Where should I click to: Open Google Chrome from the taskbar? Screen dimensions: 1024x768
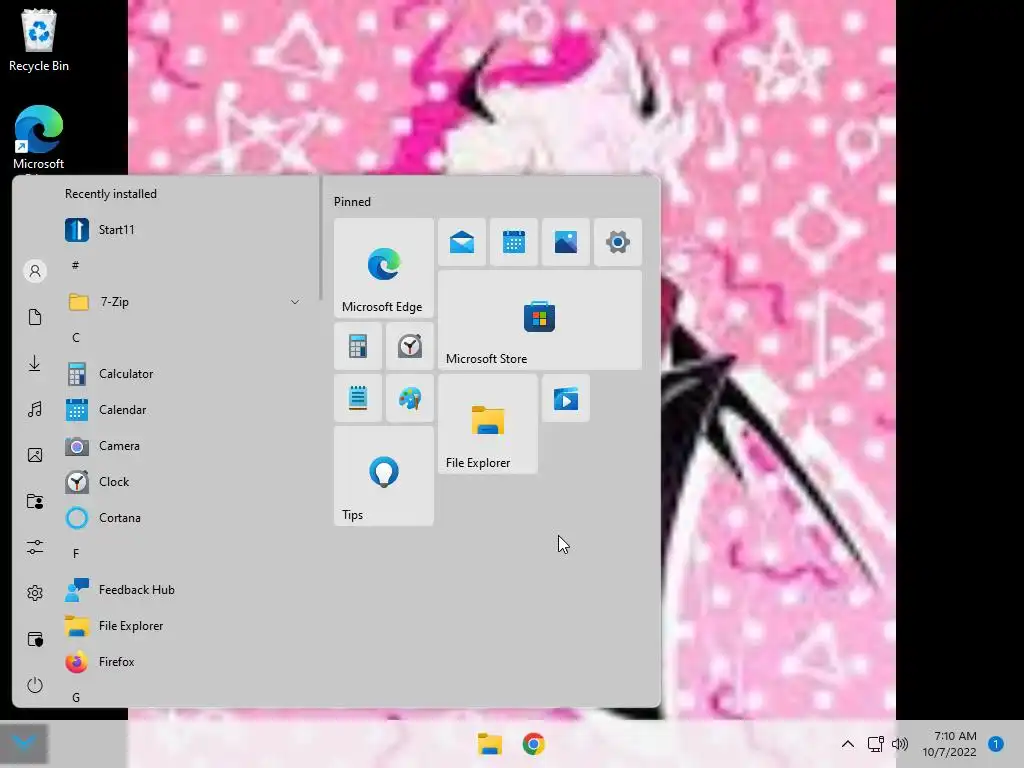click(x=534, y=744)
